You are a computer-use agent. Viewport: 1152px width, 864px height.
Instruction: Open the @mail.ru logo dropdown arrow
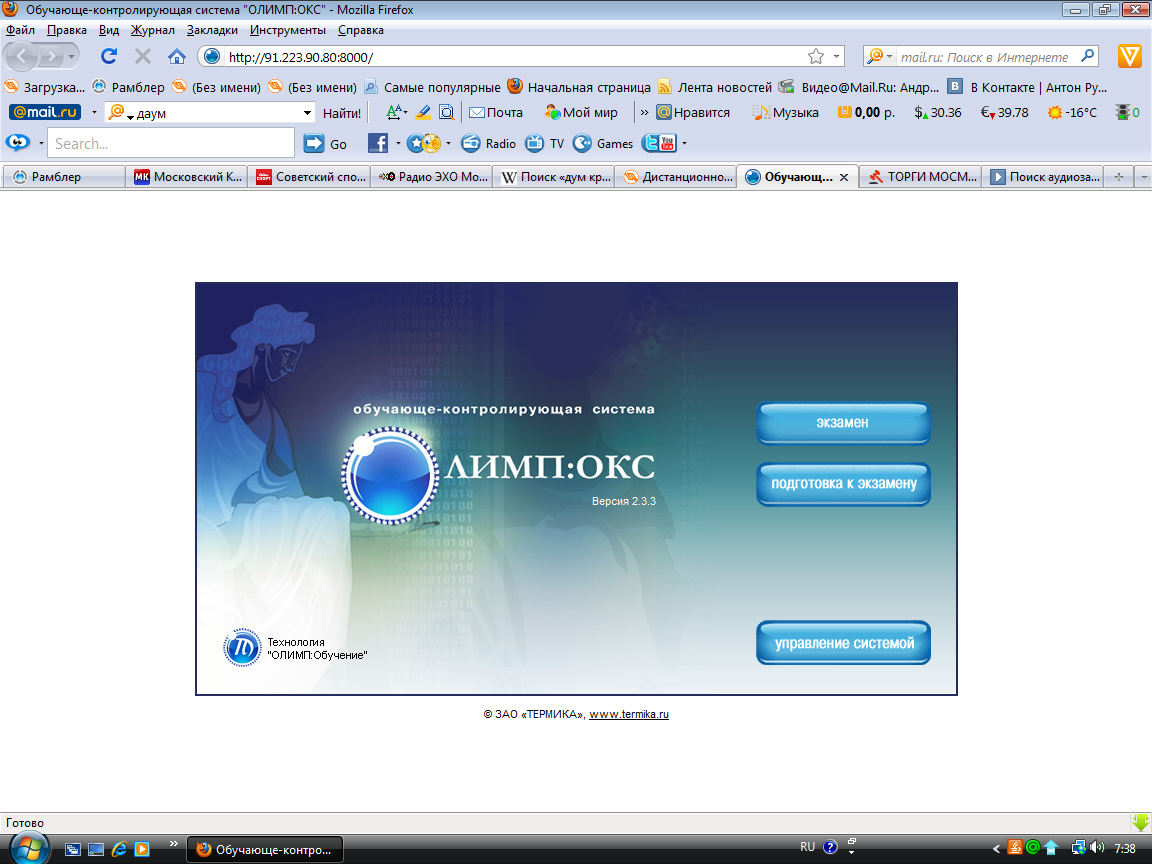94,112
